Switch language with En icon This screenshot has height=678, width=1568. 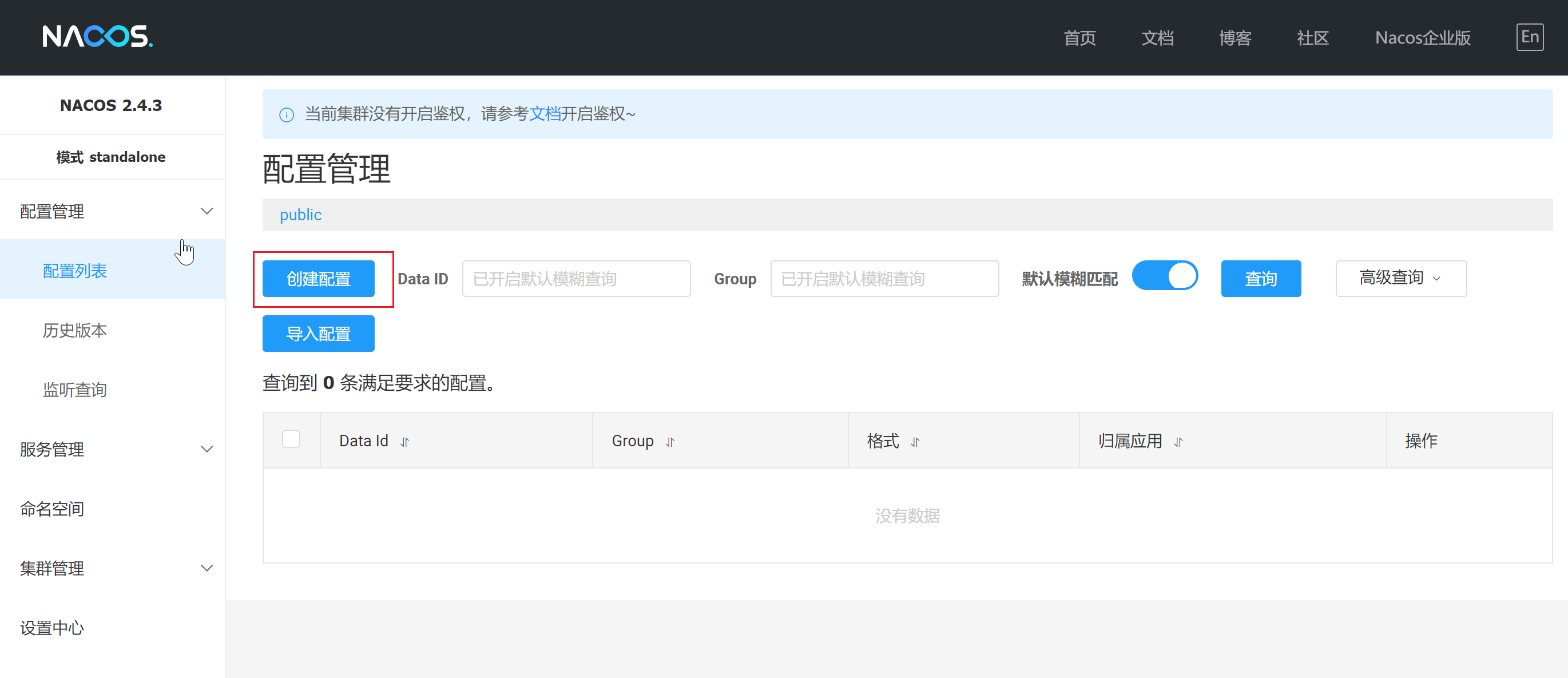click(x=1529, y=37)
